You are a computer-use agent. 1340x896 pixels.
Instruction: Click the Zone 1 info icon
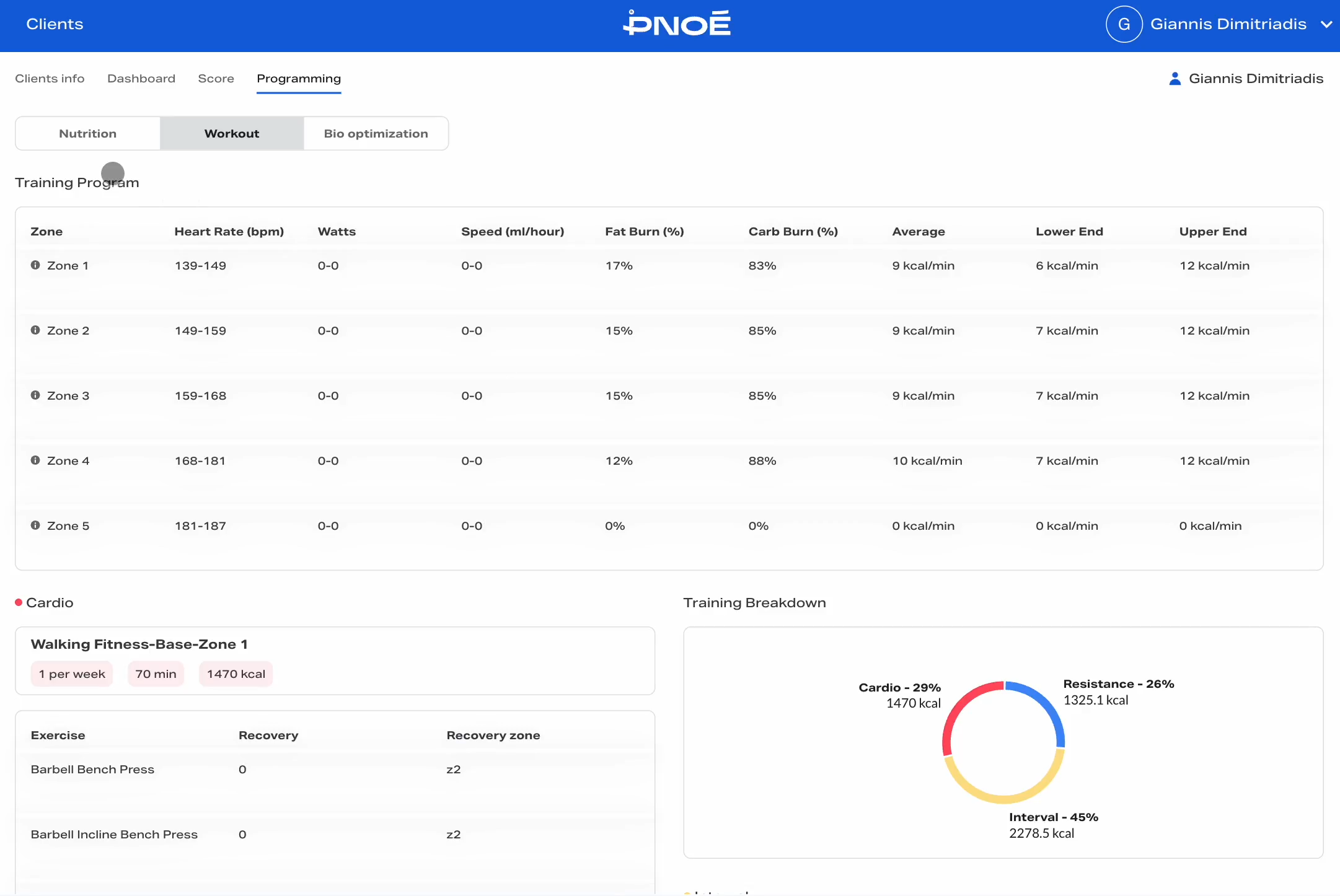click(x=35, y=265)
